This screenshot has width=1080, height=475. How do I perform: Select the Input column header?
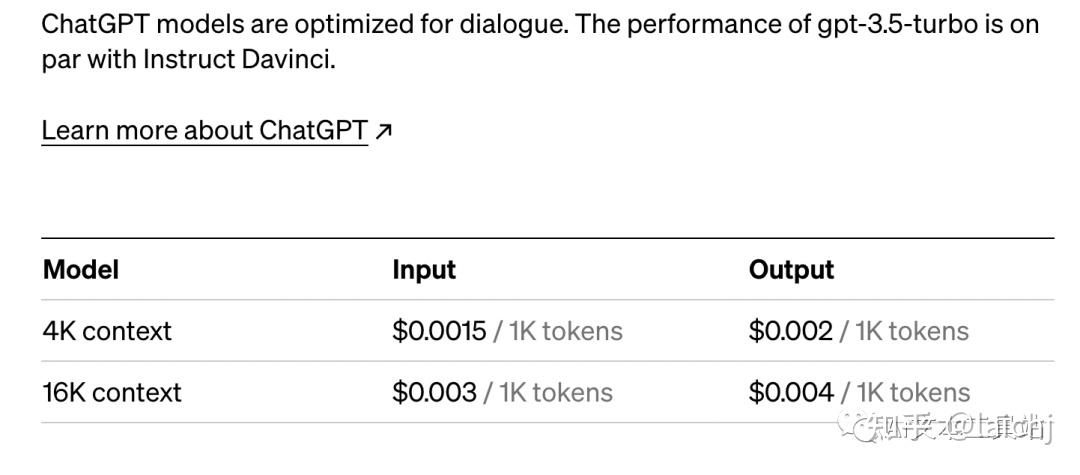(x=424, y=270)
